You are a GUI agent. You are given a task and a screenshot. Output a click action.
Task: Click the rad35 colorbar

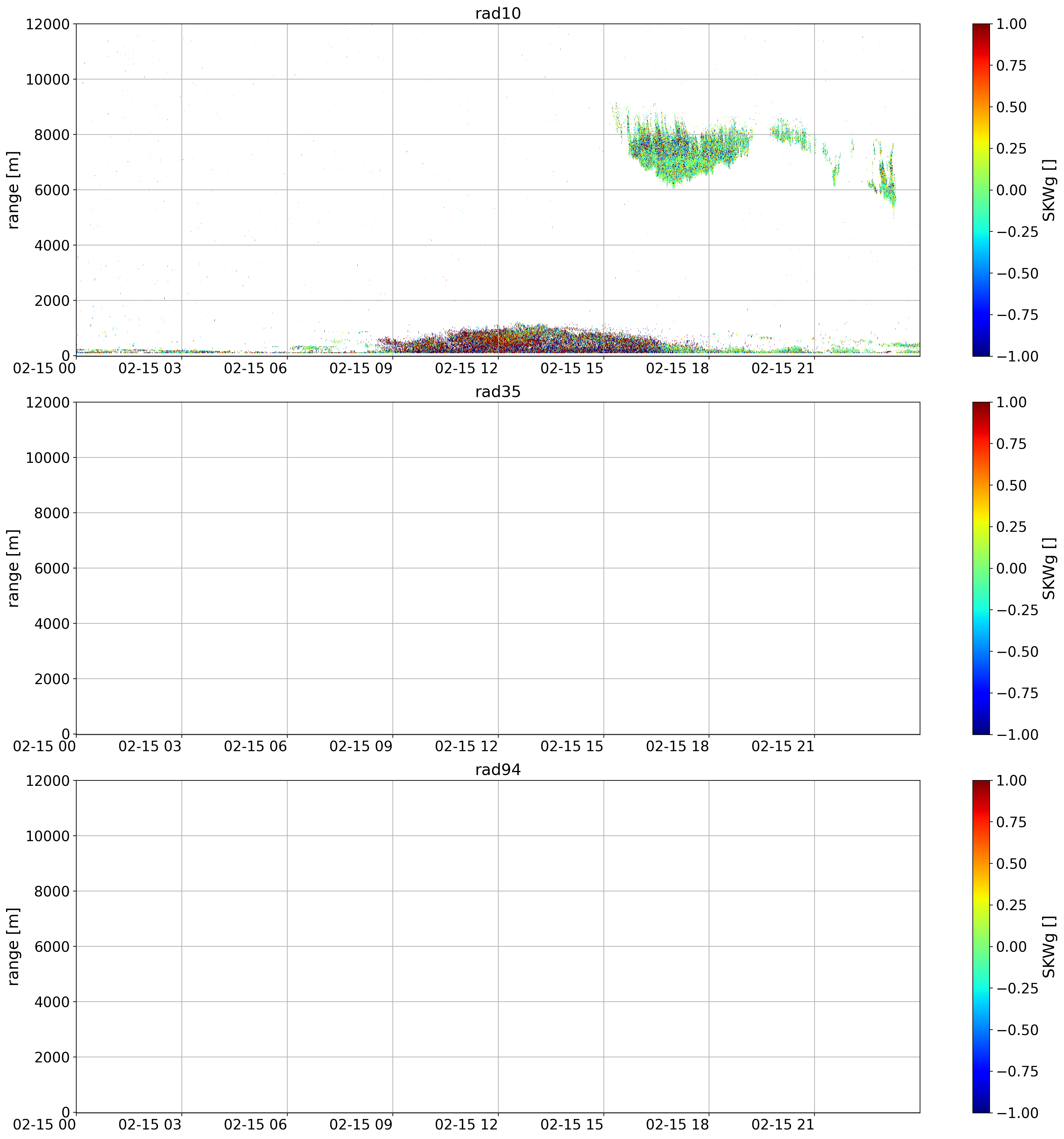(980, 568)
